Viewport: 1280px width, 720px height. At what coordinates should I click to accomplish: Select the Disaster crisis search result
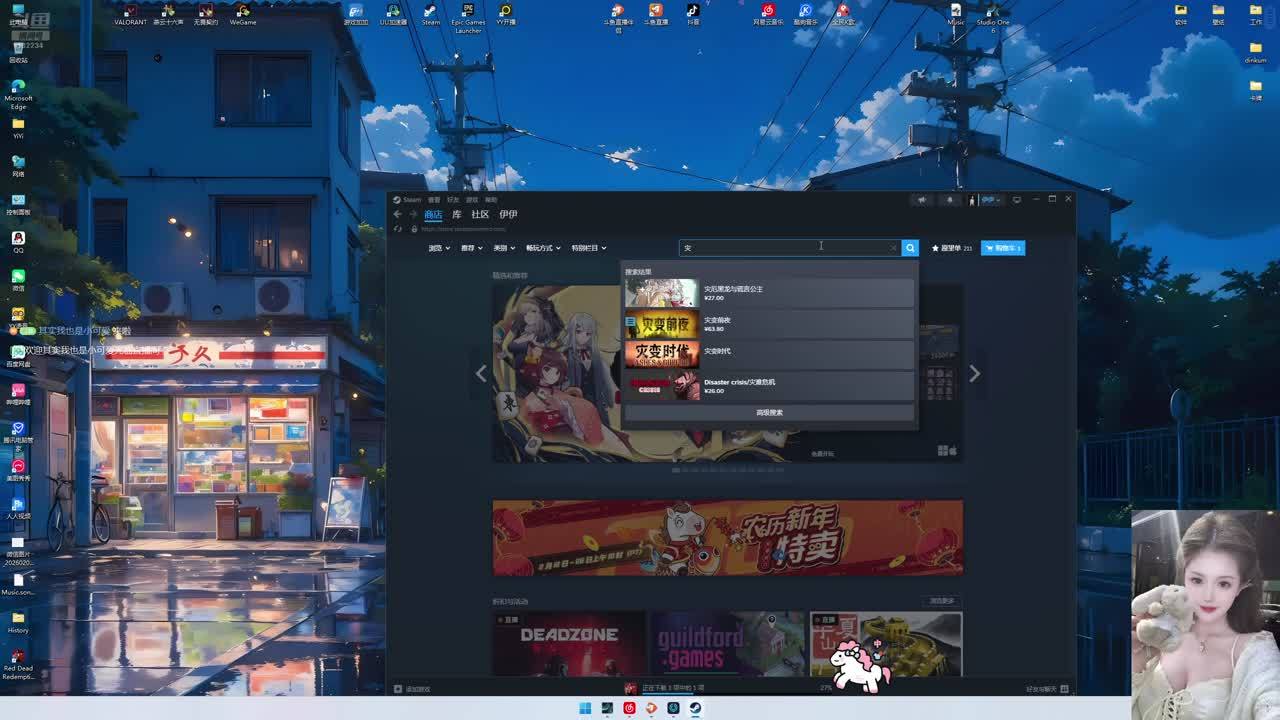coord(769,385)
